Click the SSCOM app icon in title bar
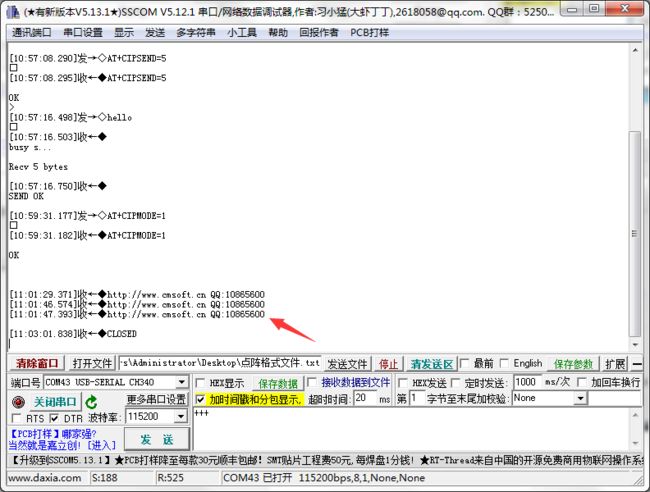 pos(13,12)
